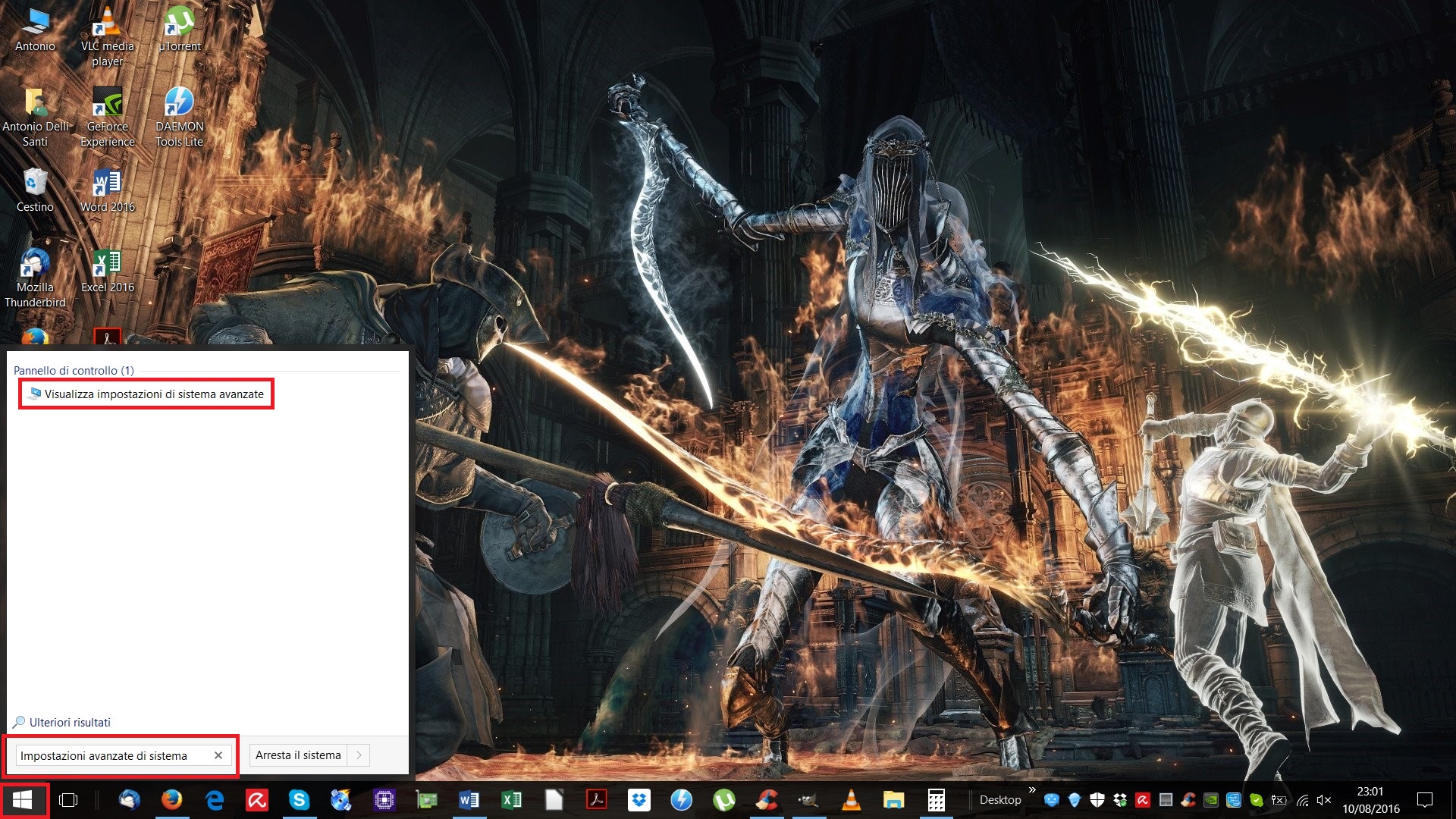The image size is (1456, 819).
Task: Open Task View from the taskbar
Action: click(x=68, y=800)
